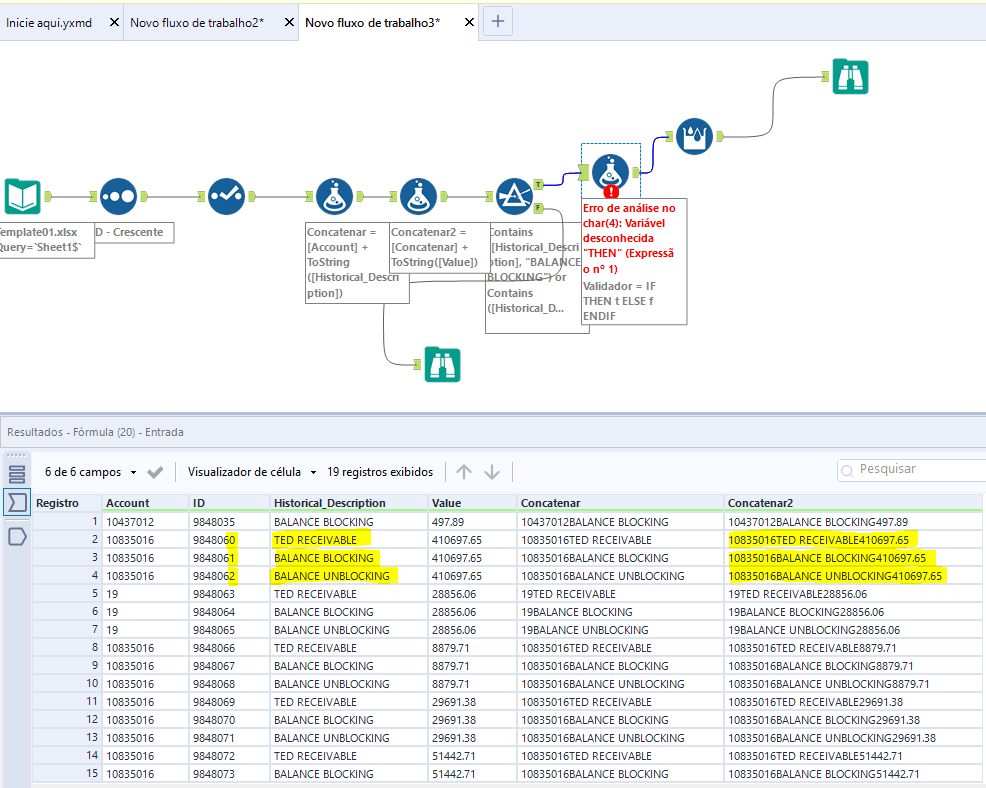The height and width of the screenshot is (788, 986).
Task: Select the Formula tool labeled Concatenar
Action: tap(335, 196)
